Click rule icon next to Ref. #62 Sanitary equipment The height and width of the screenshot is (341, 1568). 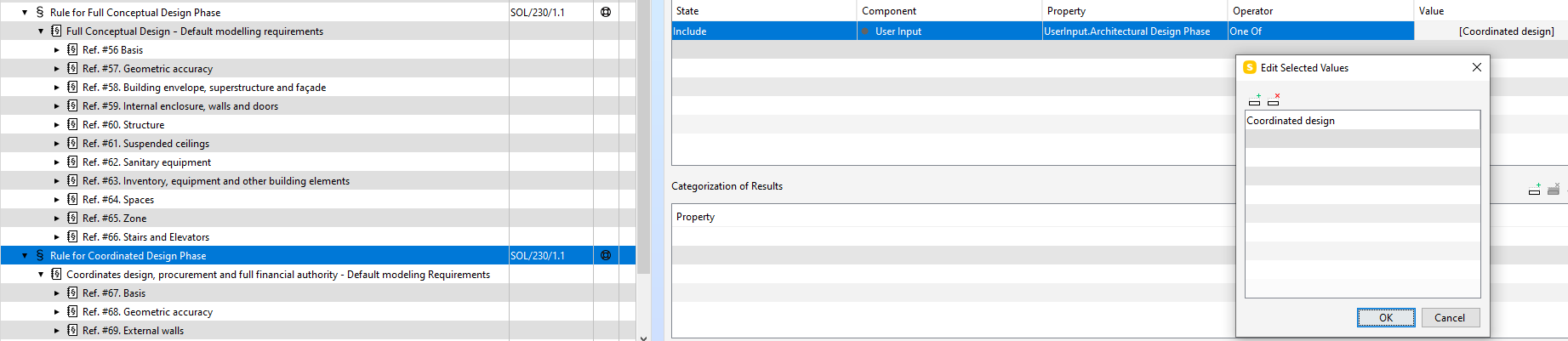coord(72,162)
